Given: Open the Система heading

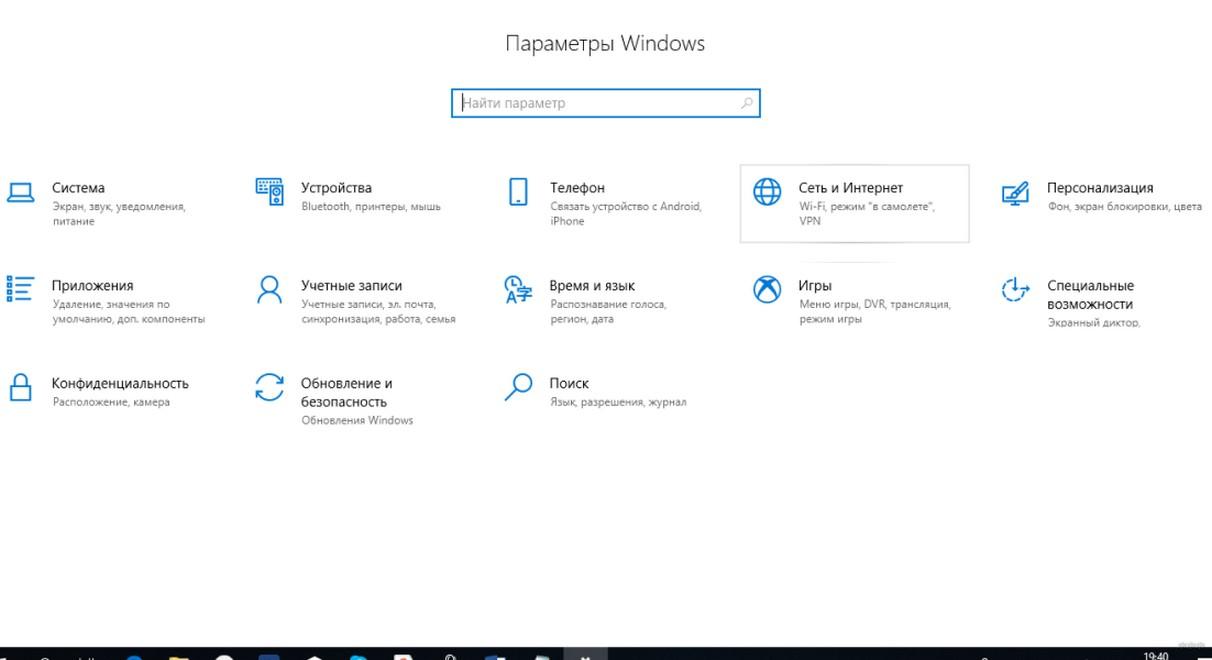Looking at the screenshot, I should click(x=78, y=188).
